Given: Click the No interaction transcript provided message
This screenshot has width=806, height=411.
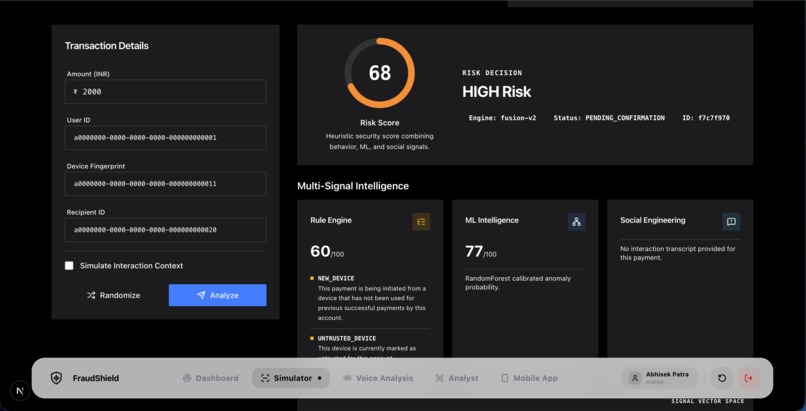Looking at the screenshot, I should (678, 253).
